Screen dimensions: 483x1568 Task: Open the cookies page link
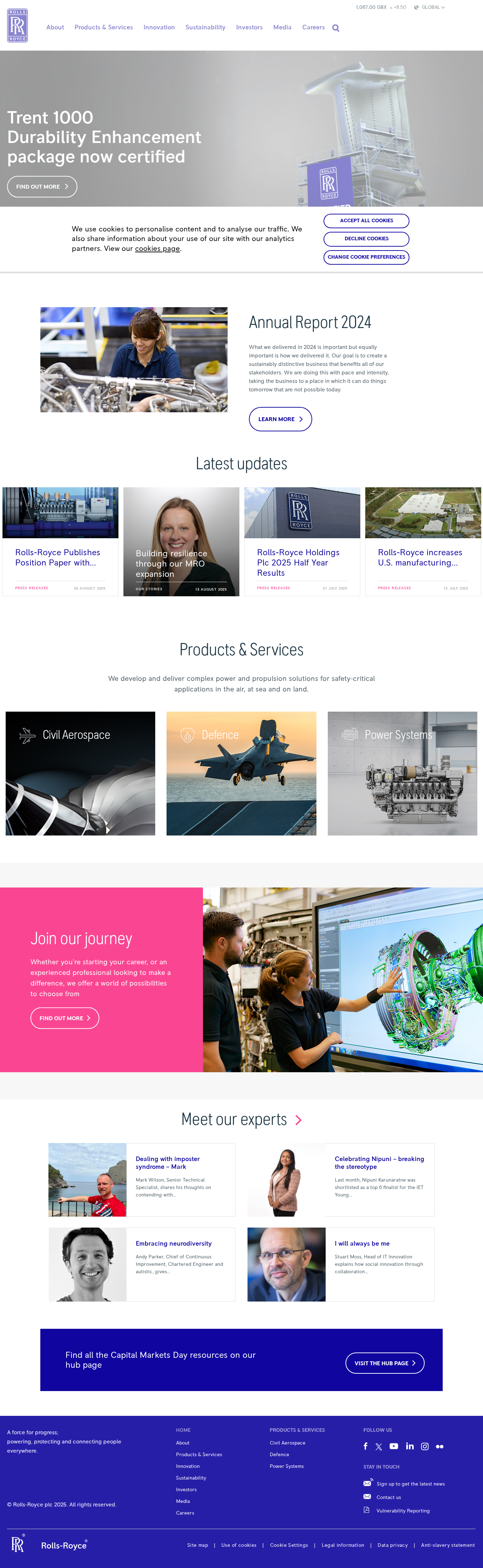pos(158,248)
